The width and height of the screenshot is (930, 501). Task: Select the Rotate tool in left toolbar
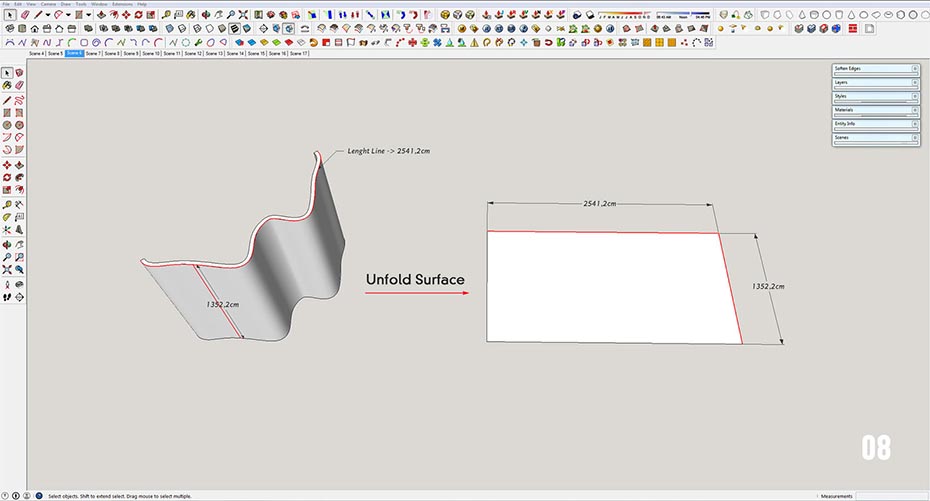click(7, 178)
